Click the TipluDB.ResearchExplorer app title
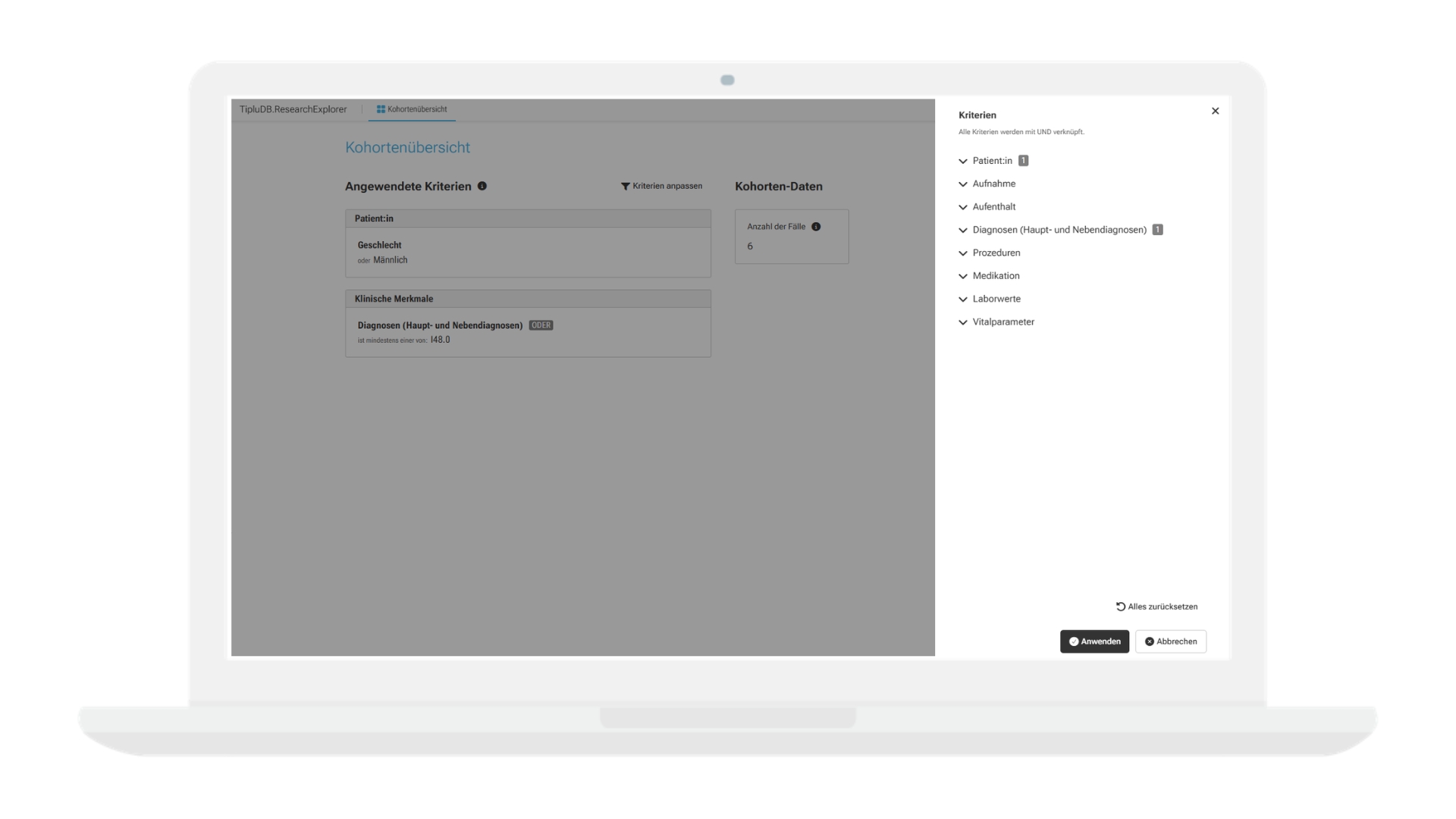1456x819 pixels. click(x=293, y=109)
